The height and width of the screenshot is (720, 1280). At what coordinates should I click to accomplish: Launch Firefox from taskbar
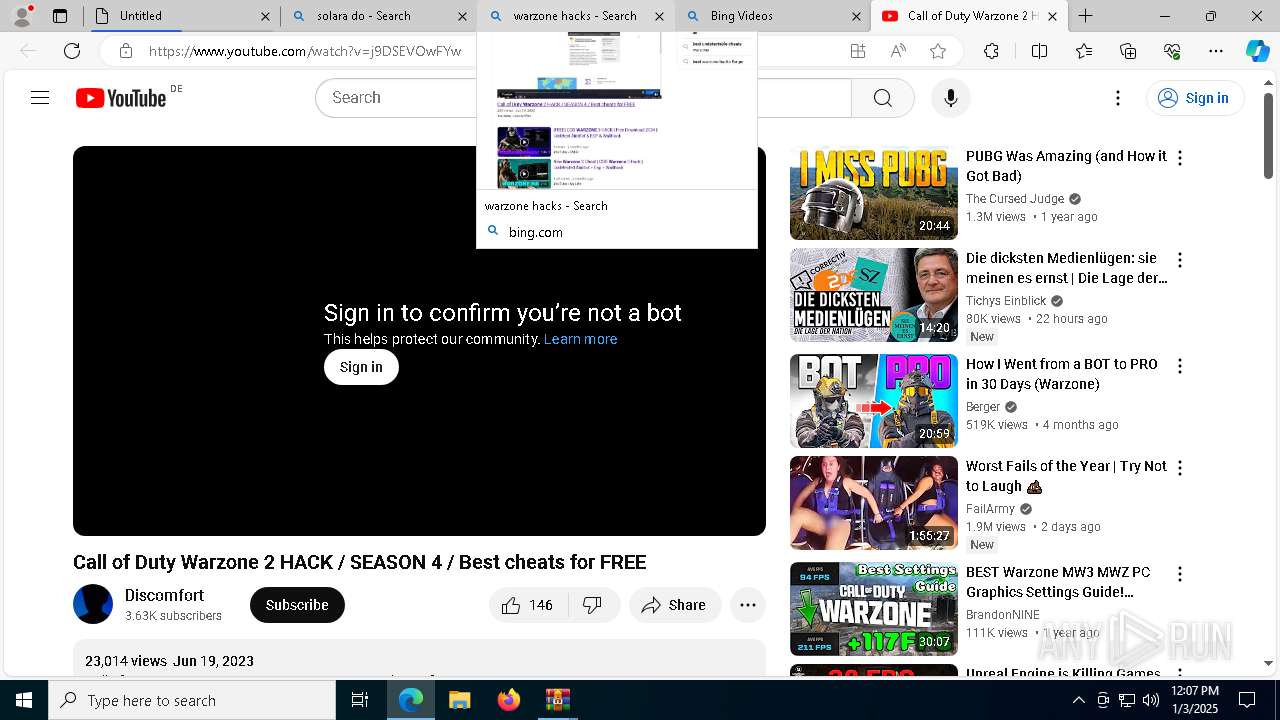point(509,700)
